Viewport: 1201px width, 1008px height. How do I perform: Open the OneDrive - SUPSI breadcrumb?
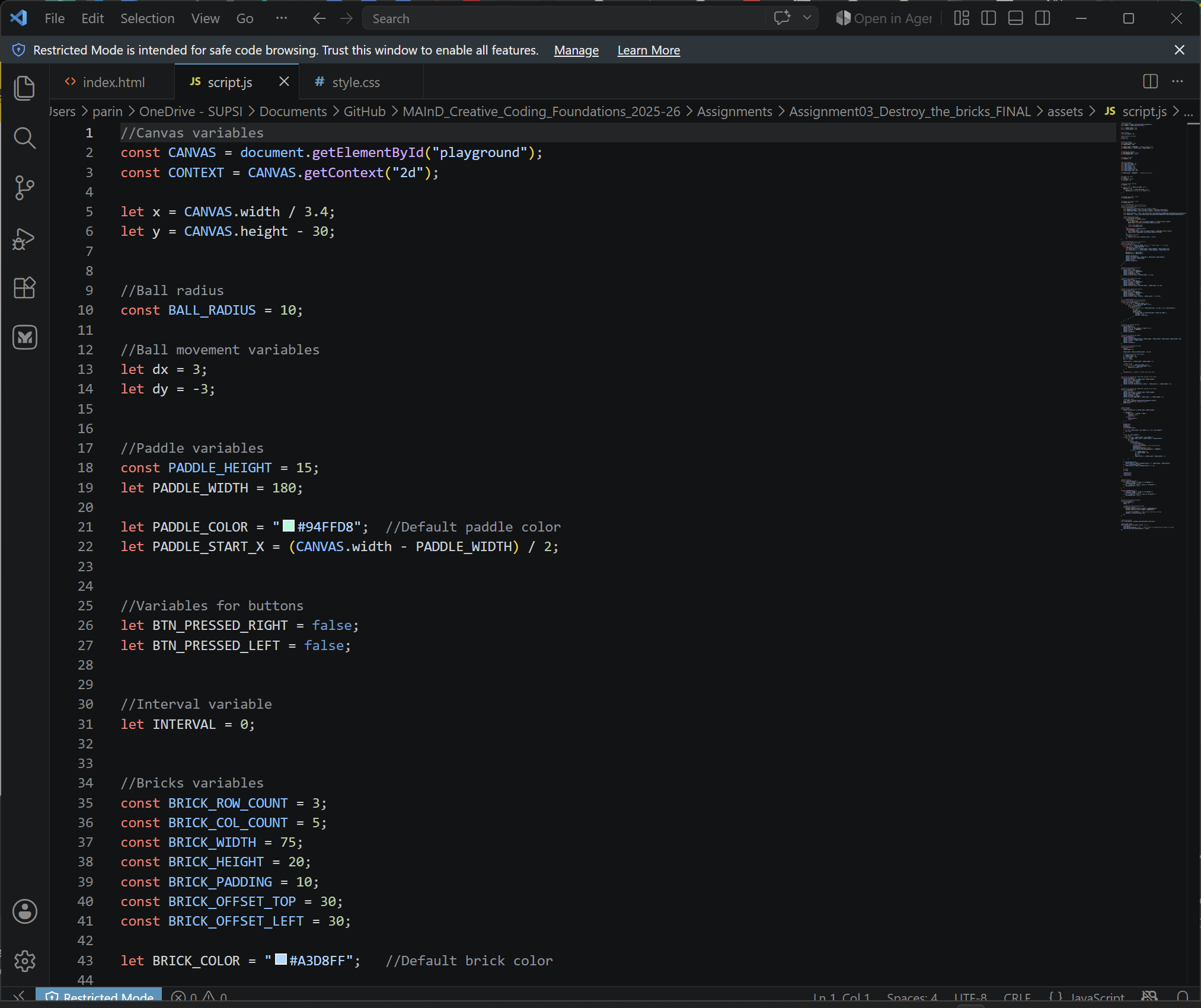tap(191, 111)
